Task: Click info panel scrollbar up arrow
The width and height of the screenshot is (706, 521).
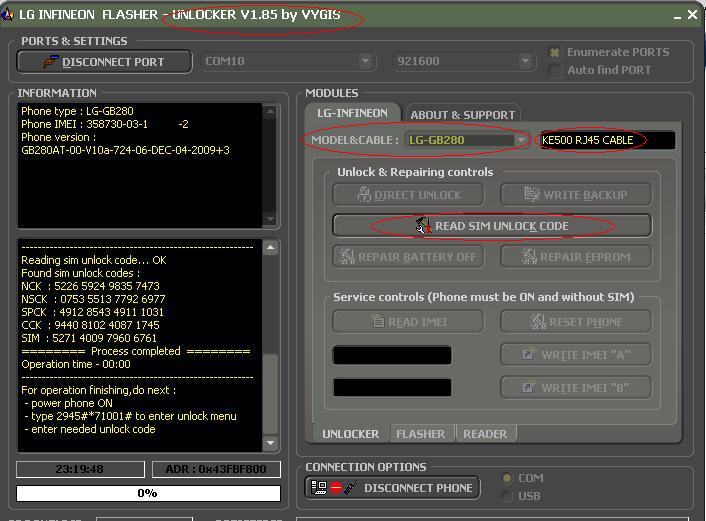Action: click(x=270, y=111)
